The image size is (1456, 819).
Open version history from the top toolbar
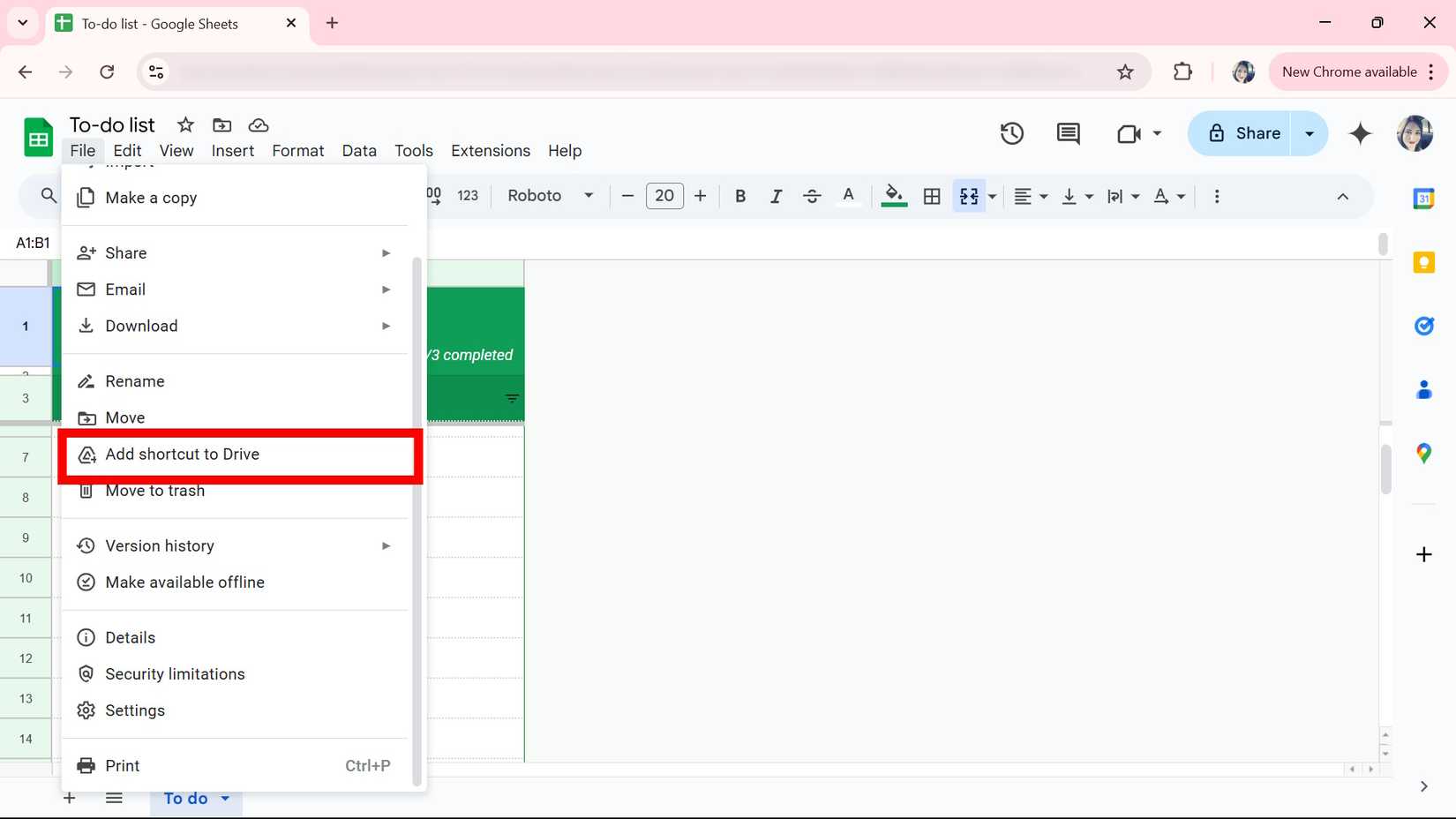(1011, 133)
